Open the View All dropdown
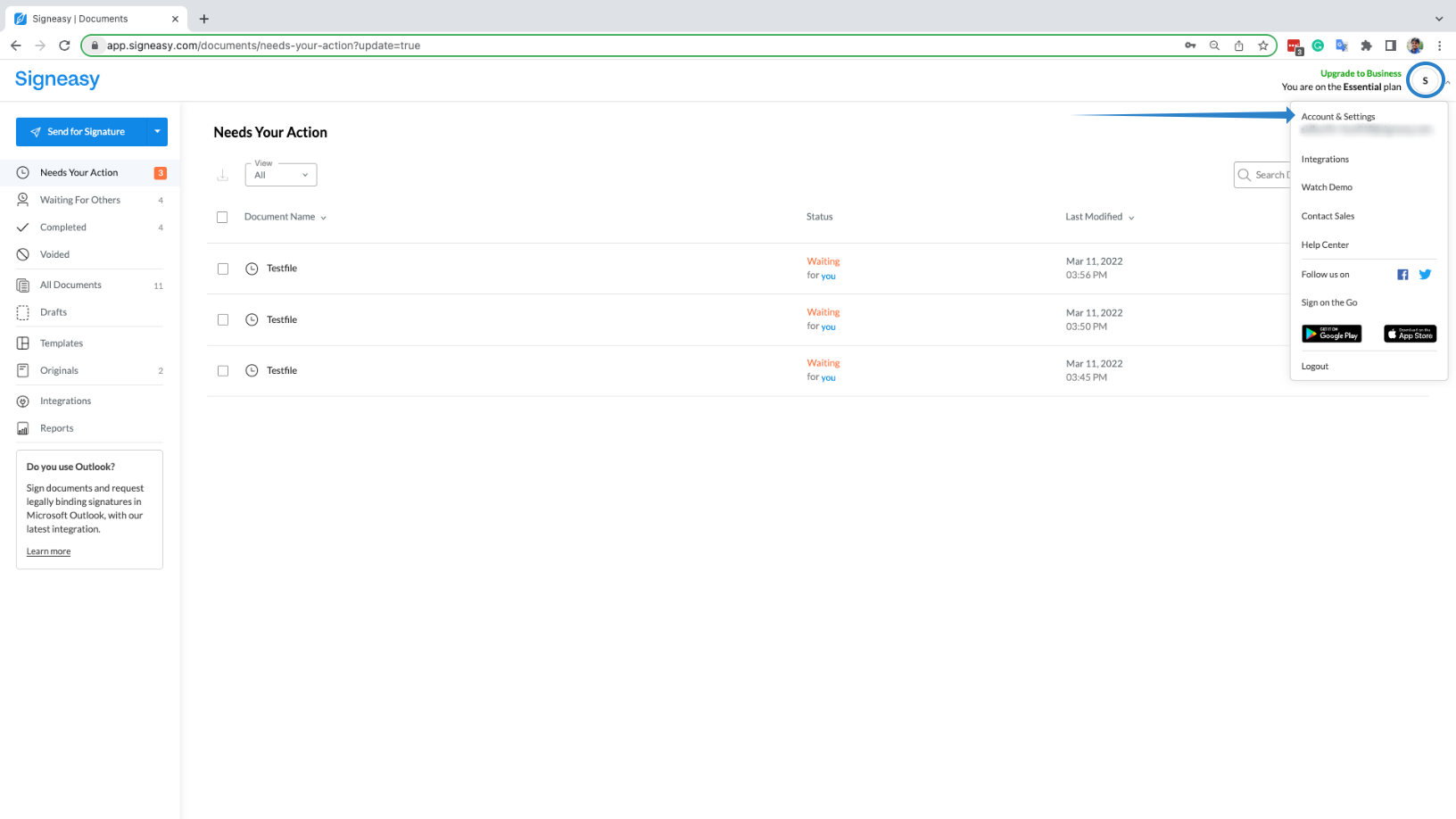Image resolution: width=1456 pixels, height=819 pixels. pos(281,175)
